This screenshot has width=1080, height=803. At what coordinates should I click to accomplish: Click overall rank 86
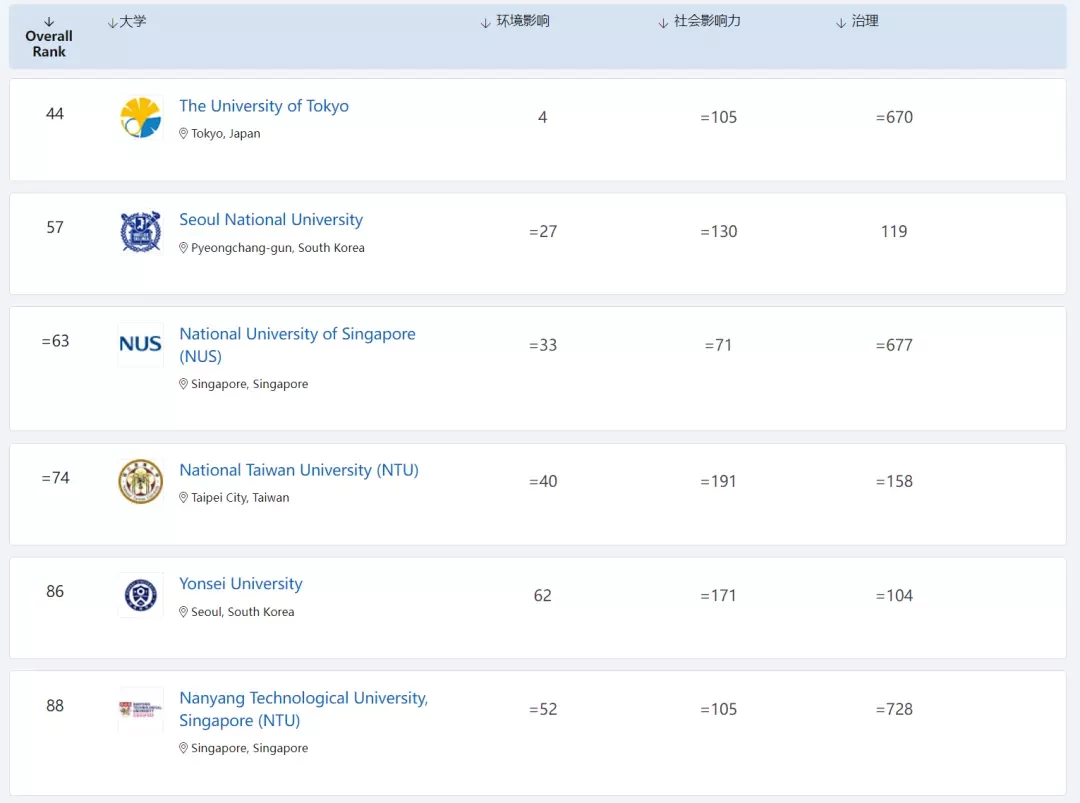(x=55, y=592)
